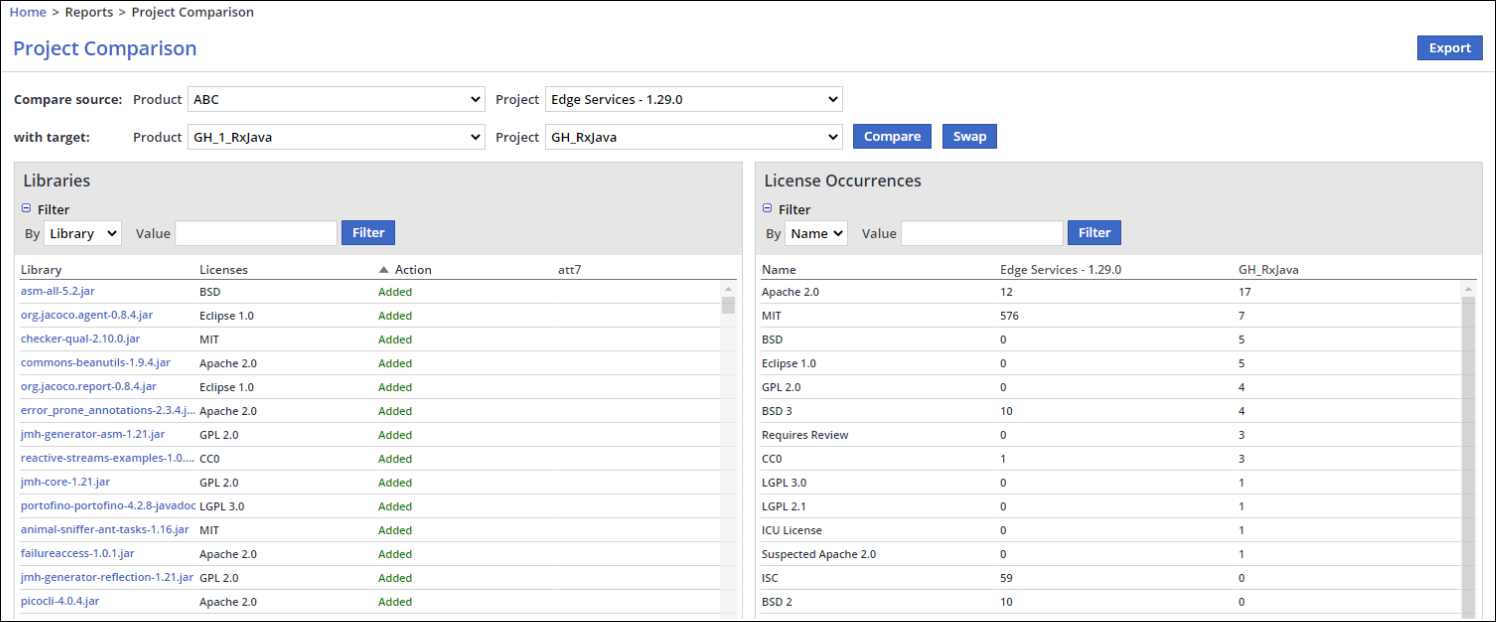
Task: Open target Product dropdown GH_1_RxJava
Action: (336, 137)
